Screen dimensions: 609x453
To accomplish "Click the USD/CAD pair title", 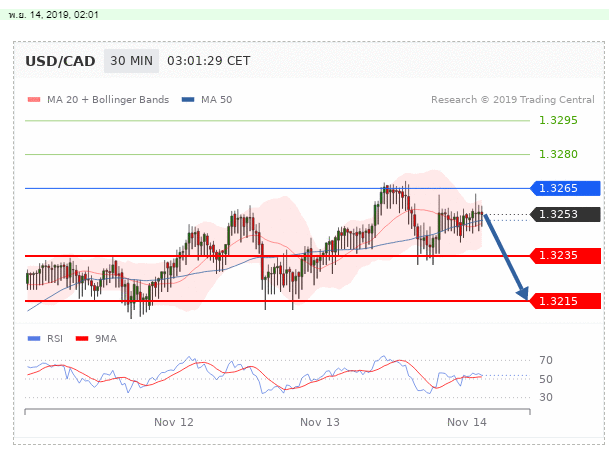I will tap(60, 61).
